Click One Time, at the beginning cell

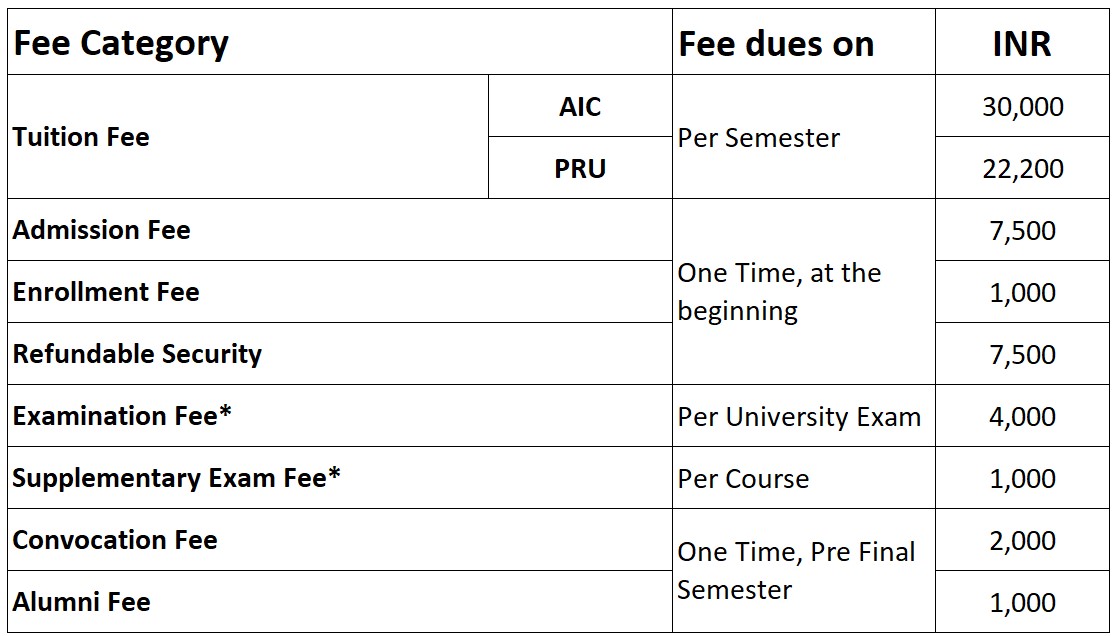point(804,291)
